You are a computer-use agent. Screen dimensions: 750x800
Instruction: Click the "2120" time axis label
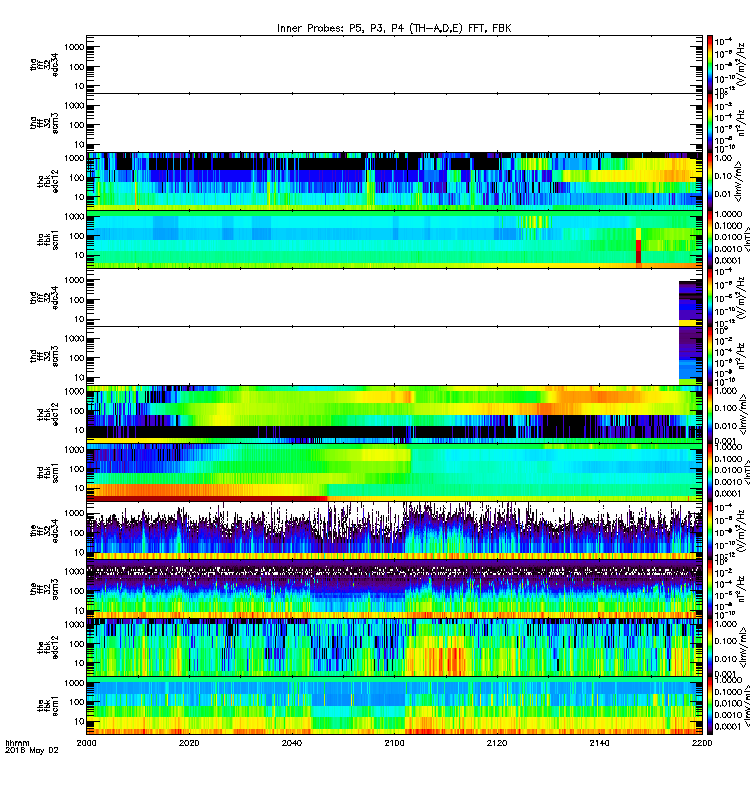pyautogui.click(x=497, y=743)
